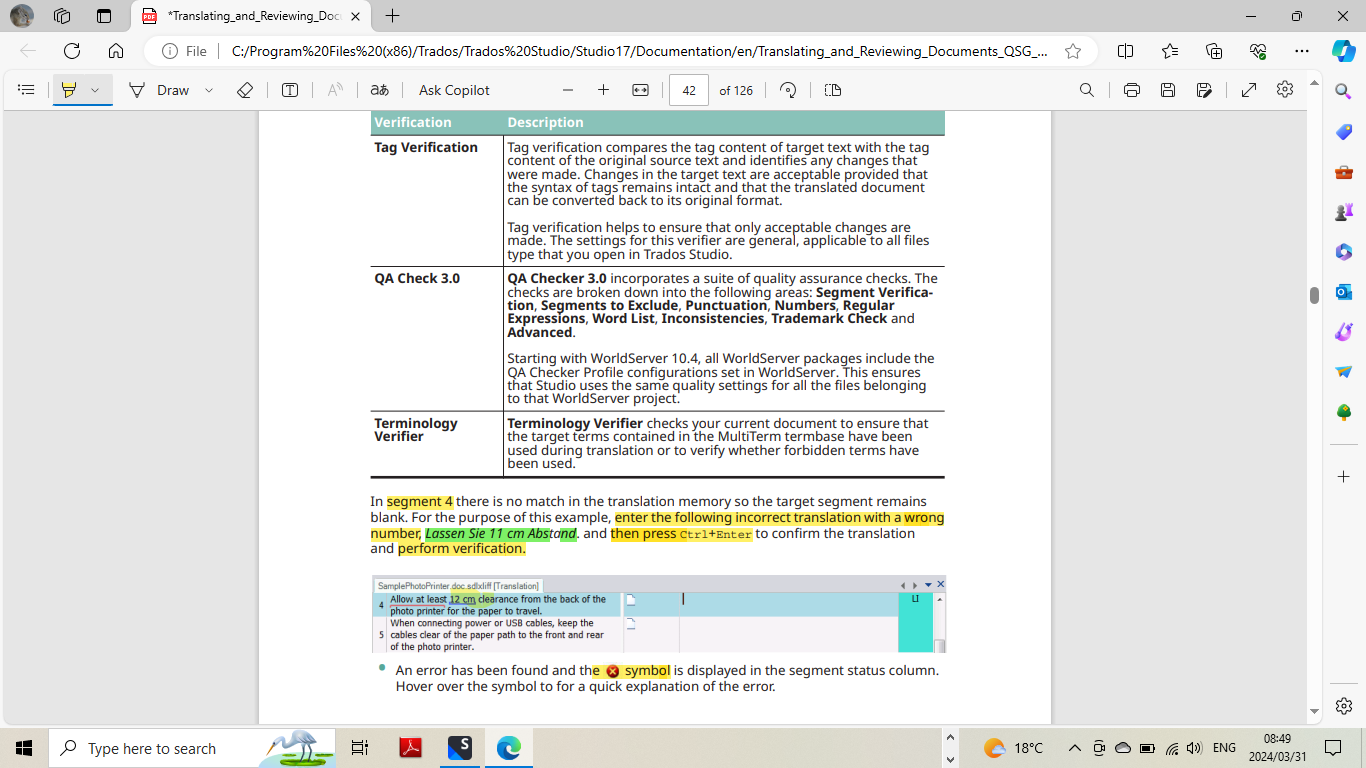Viewport: 1366px width, 768px height.
Task: Click the taskbar search box
Action: tap(192, 748)
